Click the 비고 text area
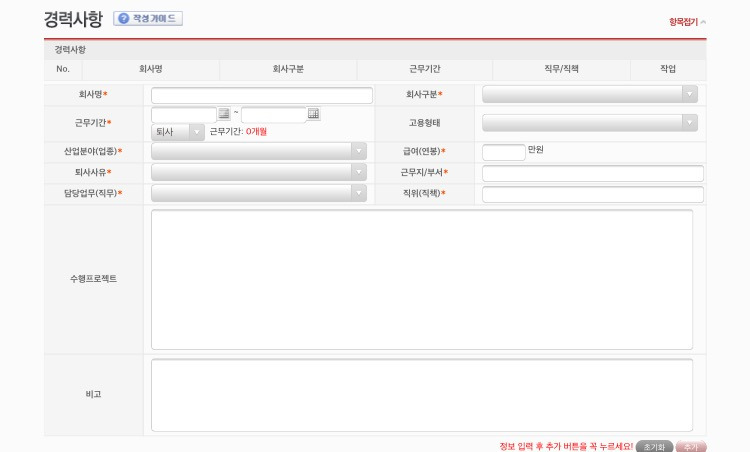Image resolution: width=750 pixels, height=452 pixels. click(x=422, y=395)
